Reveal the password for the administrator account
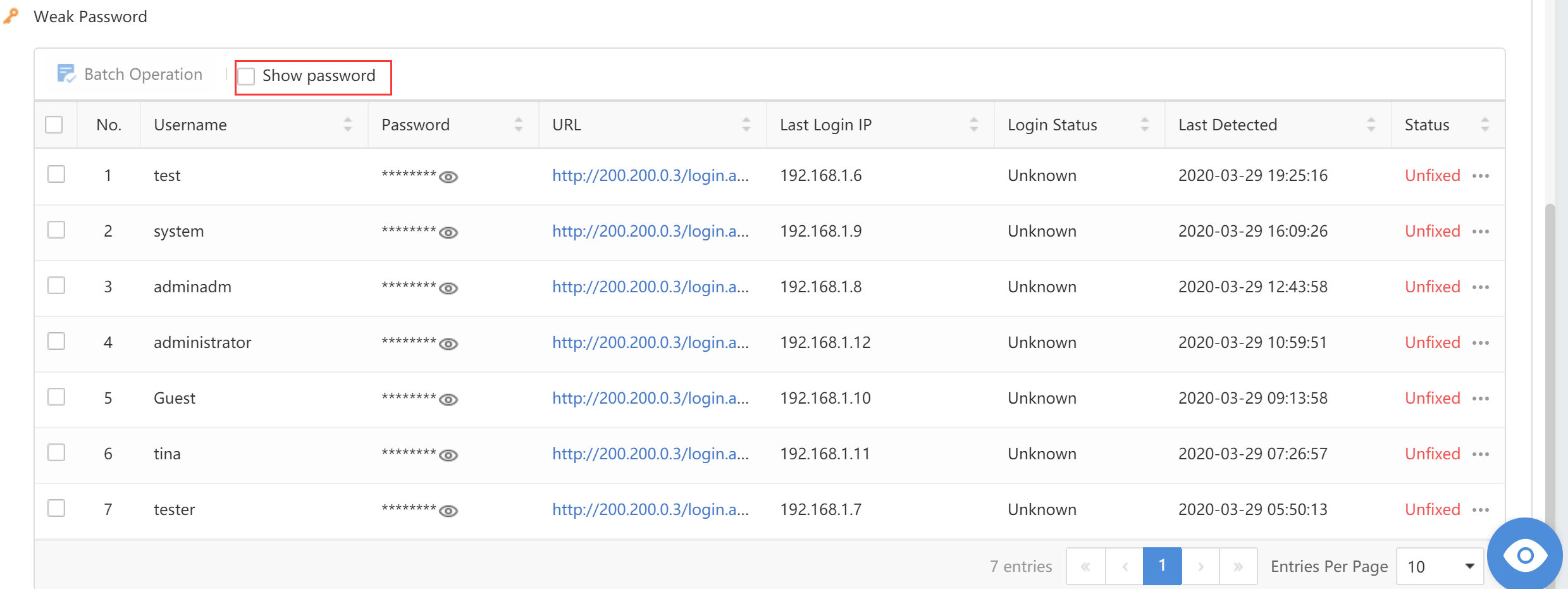The width and height of the screenshot is (1568, 589). 448,344
